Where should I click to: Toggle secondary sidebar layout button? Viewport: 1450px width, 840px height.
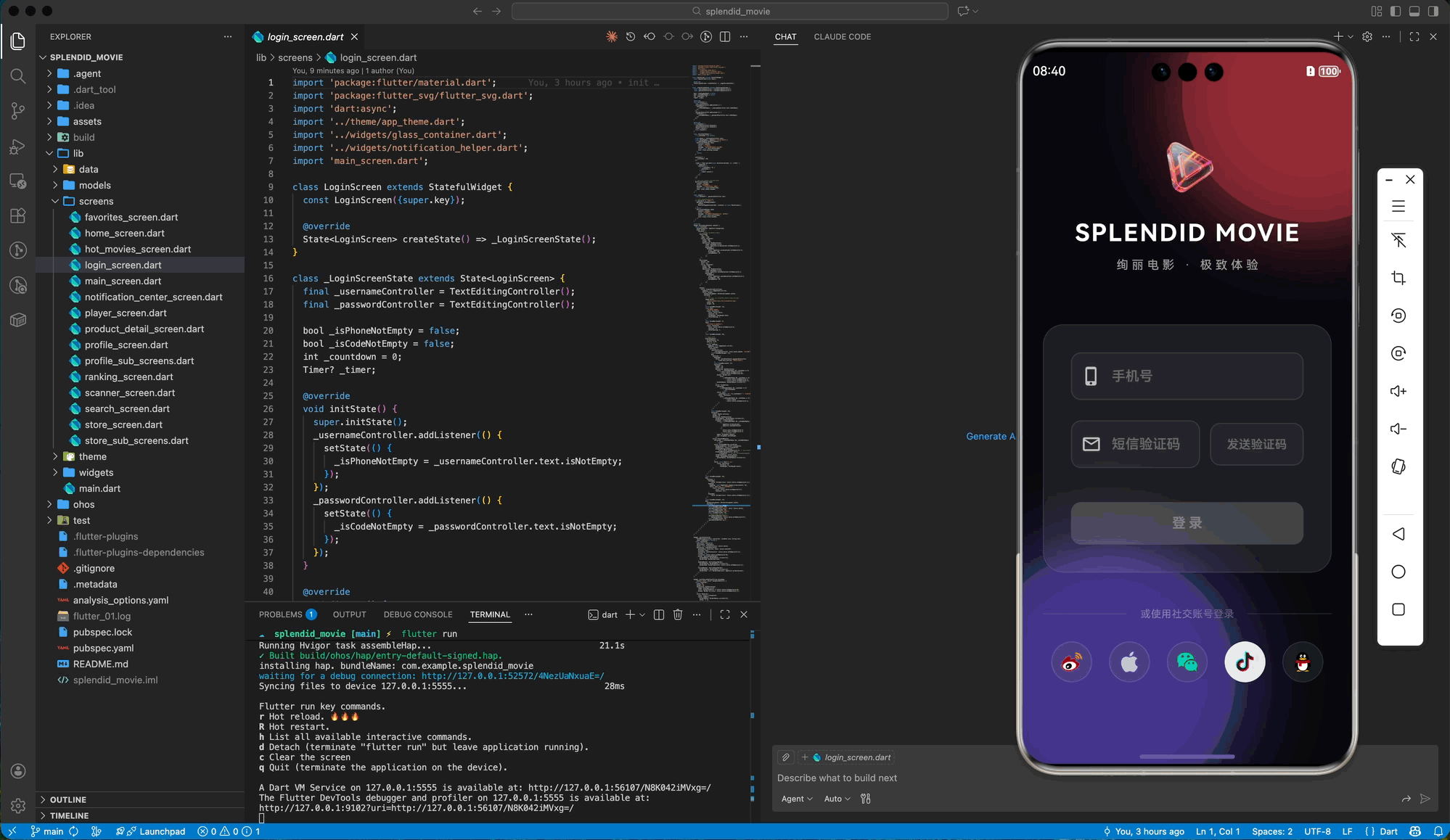[1433, 11]
